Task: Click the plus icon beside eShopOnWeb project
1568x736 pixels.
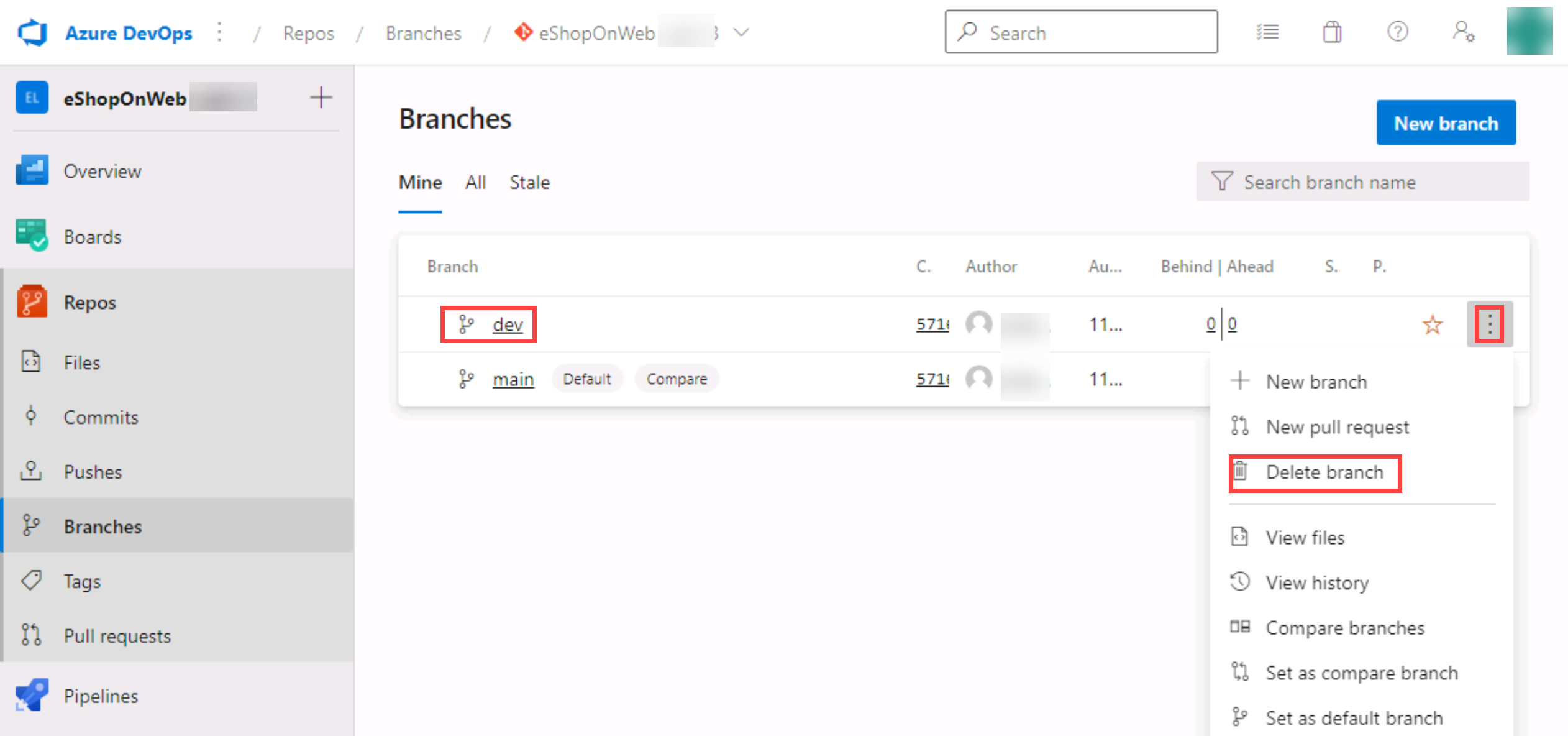Action: pyautogui.click(x=321, y=98)
